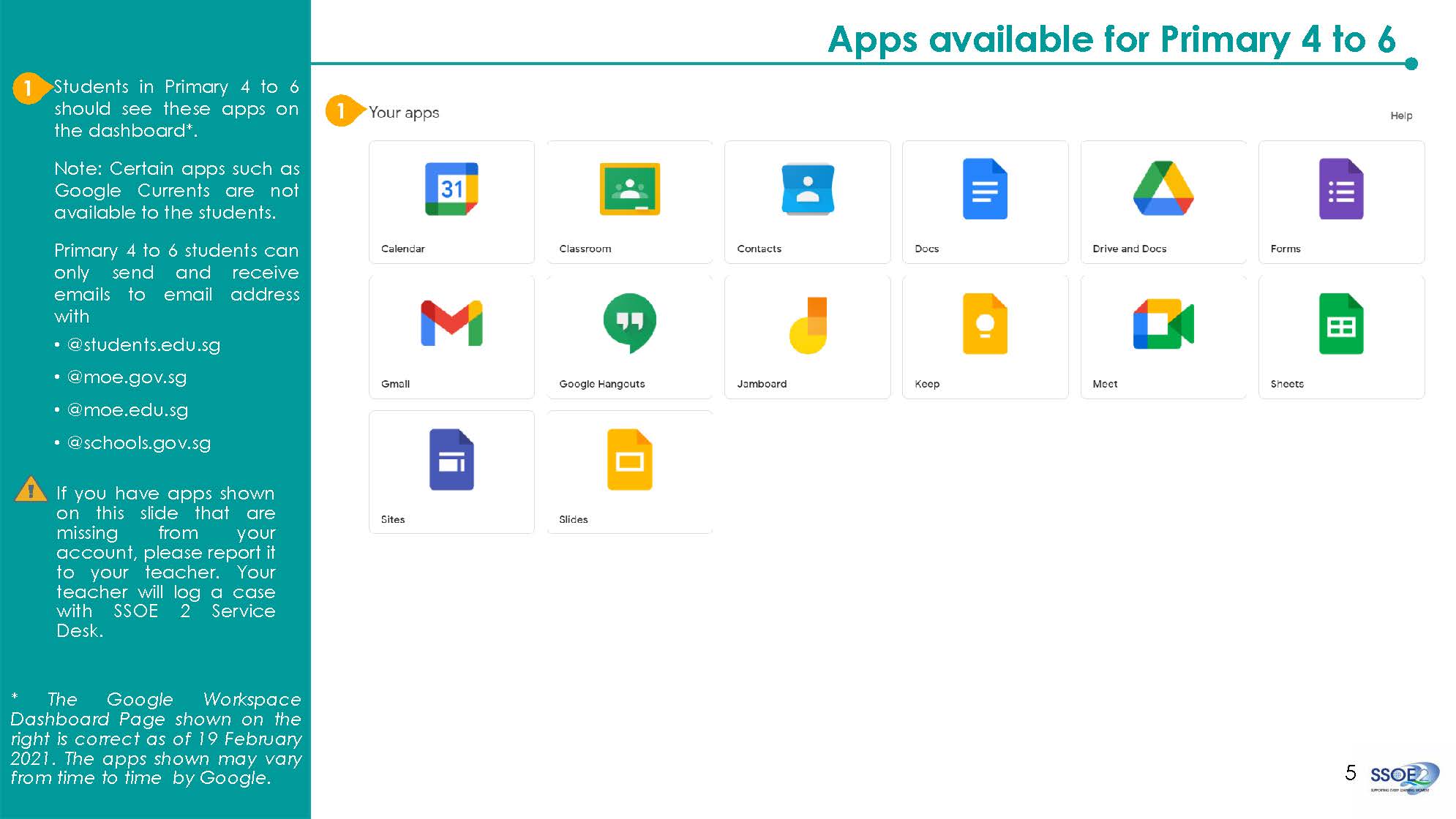
Task: Open the Meet app icon
Action: (x=1163, y=323)
